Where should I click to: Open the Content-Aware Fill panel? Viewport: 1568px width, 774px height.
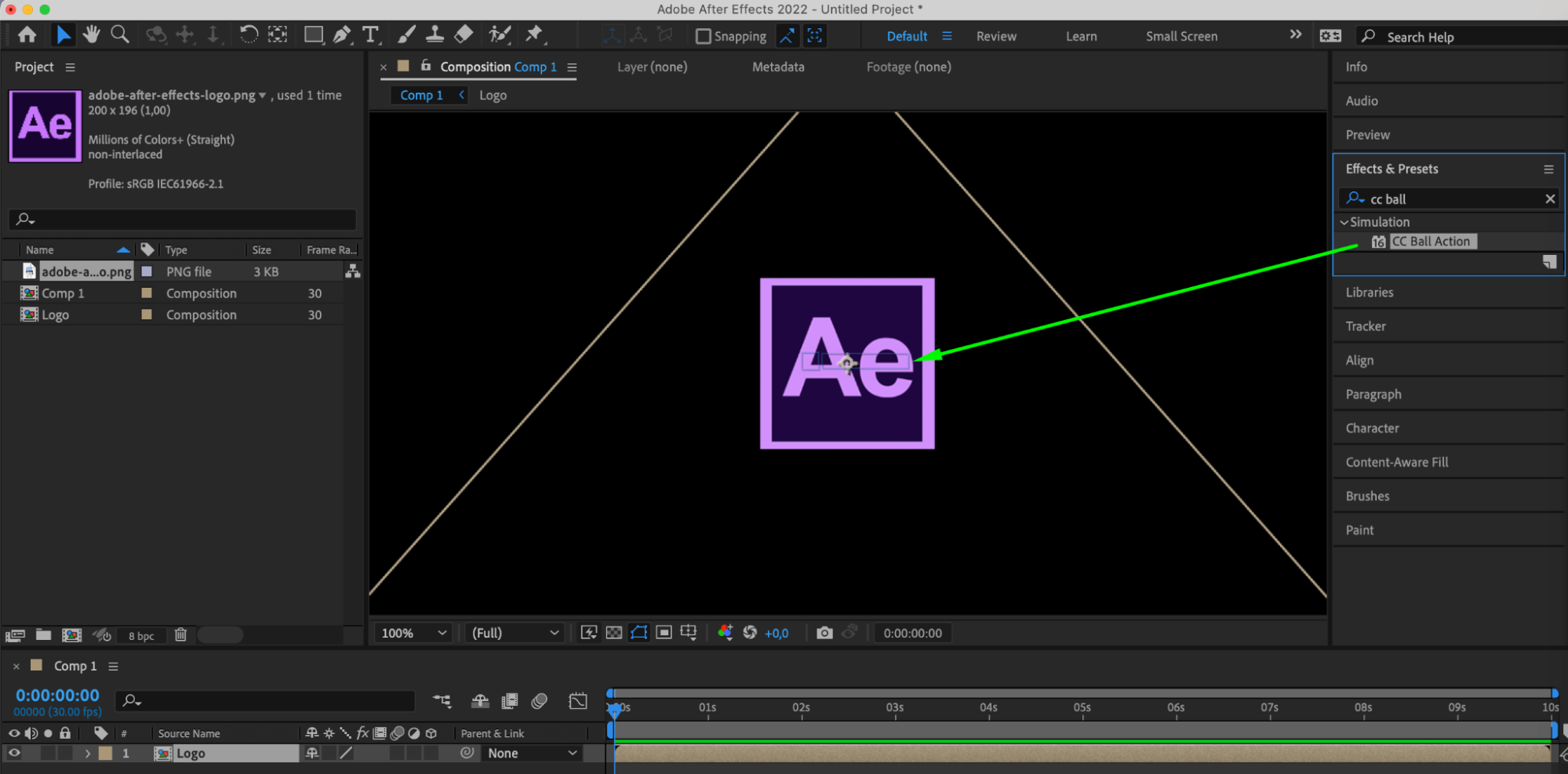[x=1397, y=462]
